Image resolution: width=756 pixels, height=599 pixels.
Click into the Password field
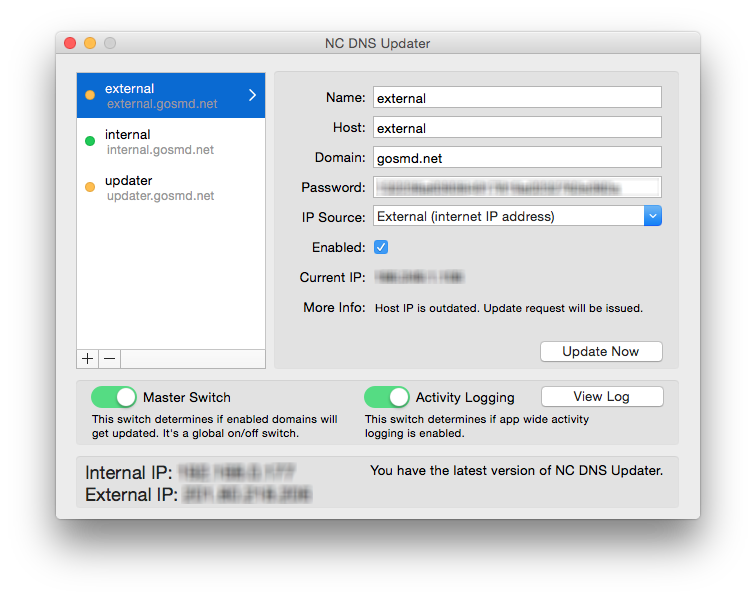pos(517,187)
